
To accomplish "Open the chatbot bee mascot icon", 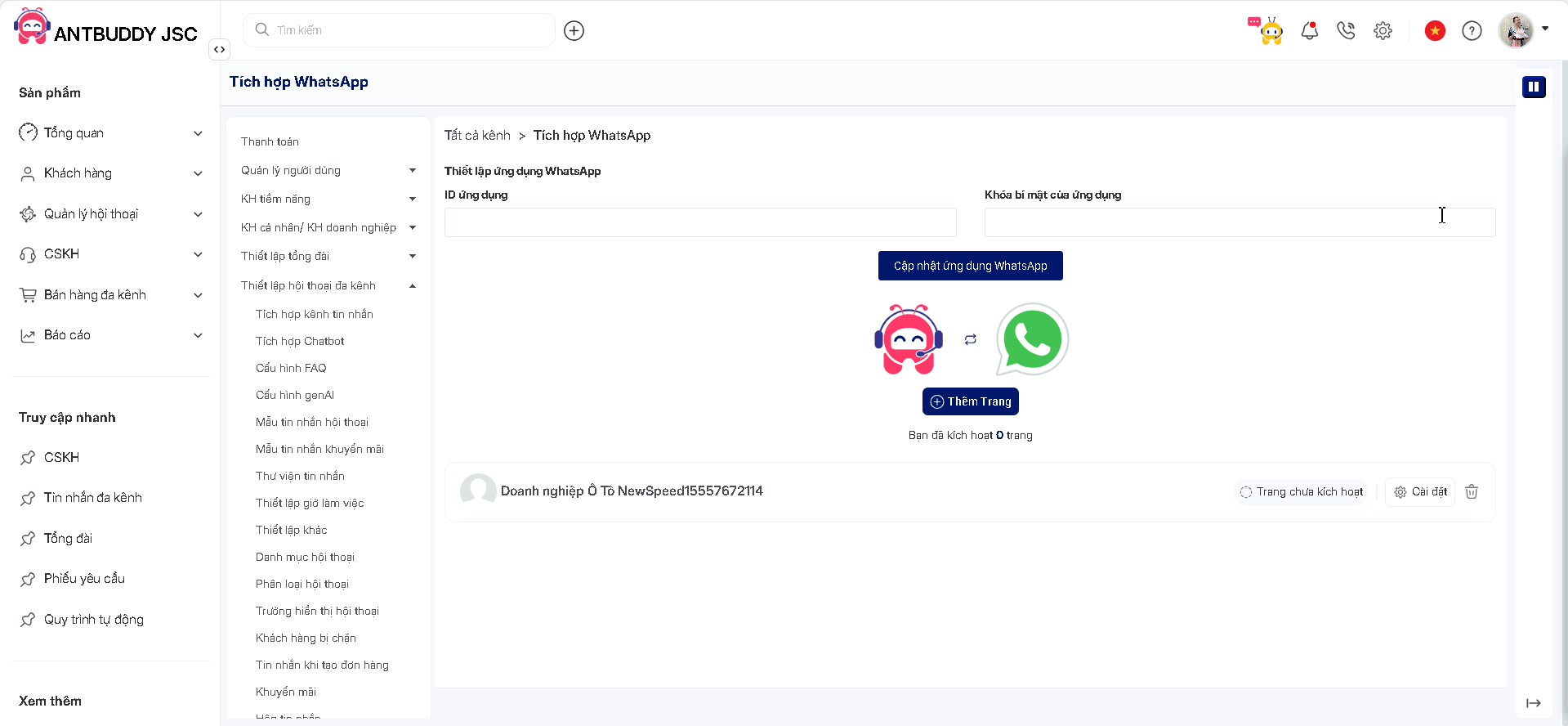I will [x=1266, y=30].
